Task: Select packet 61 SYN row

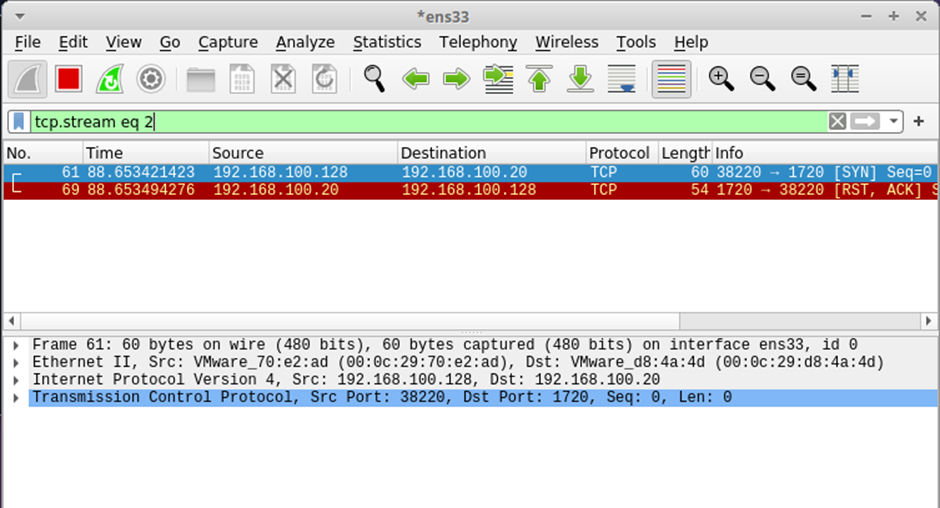Action: coord(471,172)
